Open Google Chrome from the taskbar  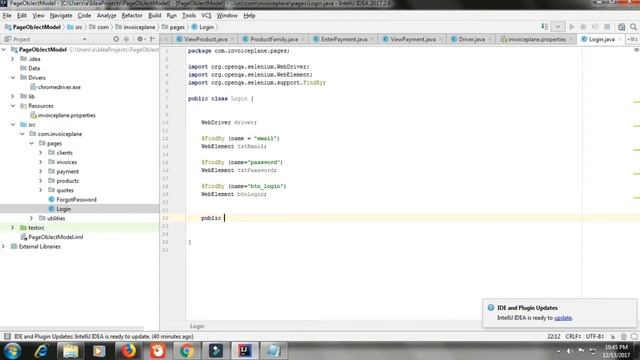[187, 351]
